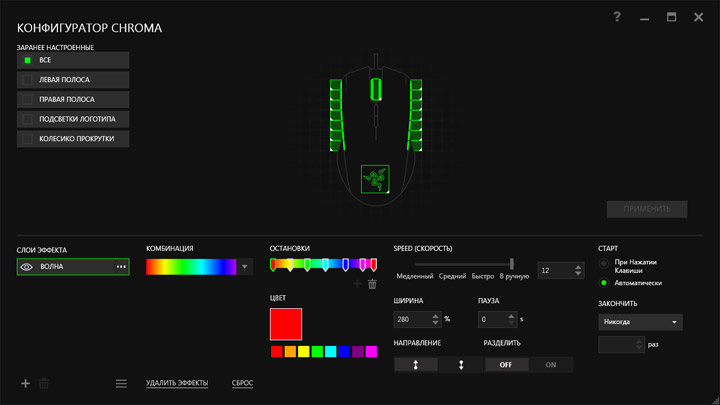Open the ЗАКОНЧИТЬ Никогда dropdown

click(640, 322)
